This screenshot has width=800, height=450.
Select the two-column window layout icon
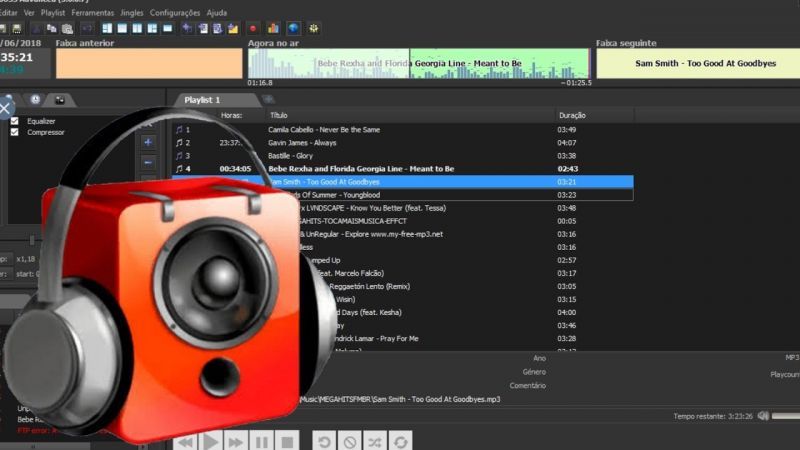(137, 29)
